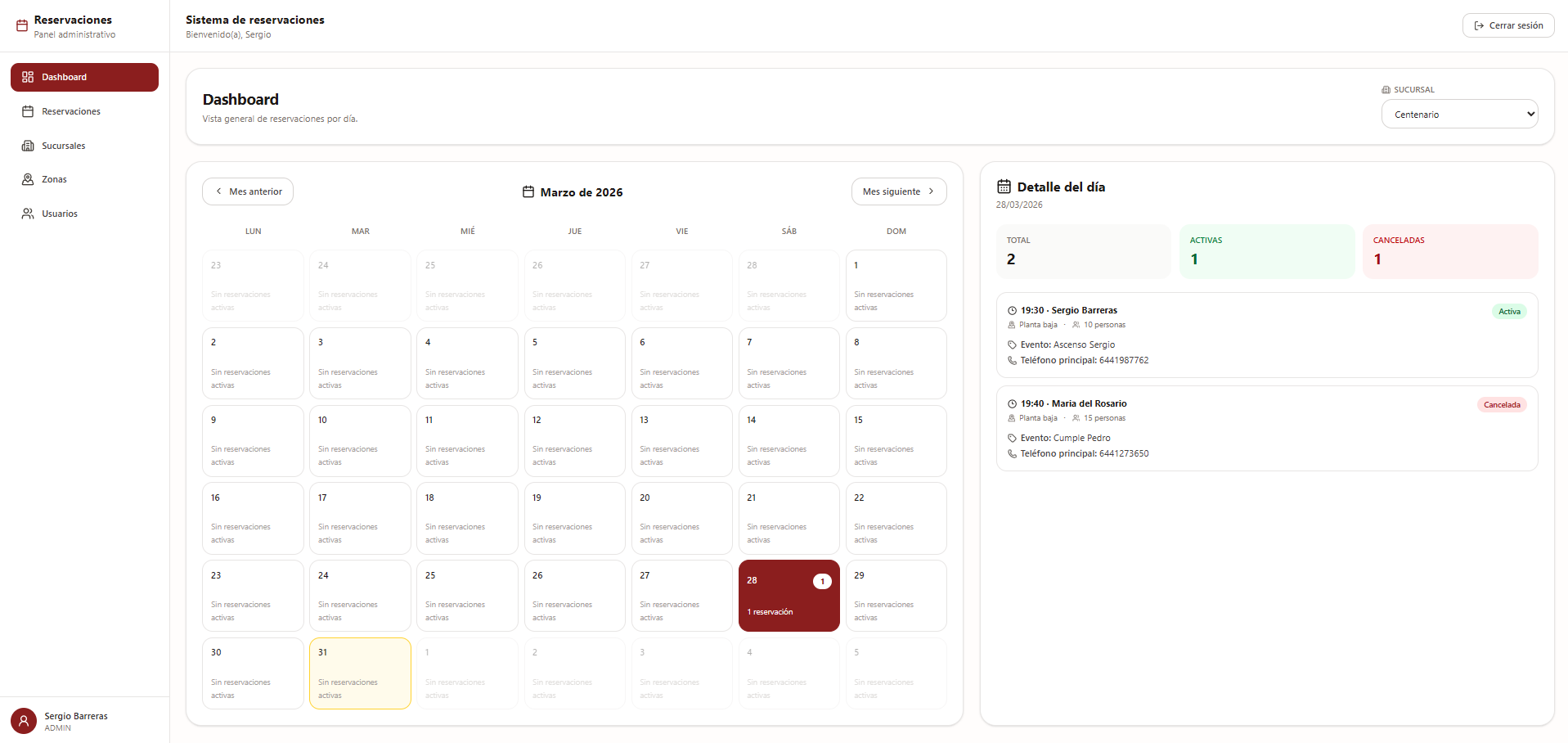Click the Zonas pin icon in sidebar

click(28, 179)
